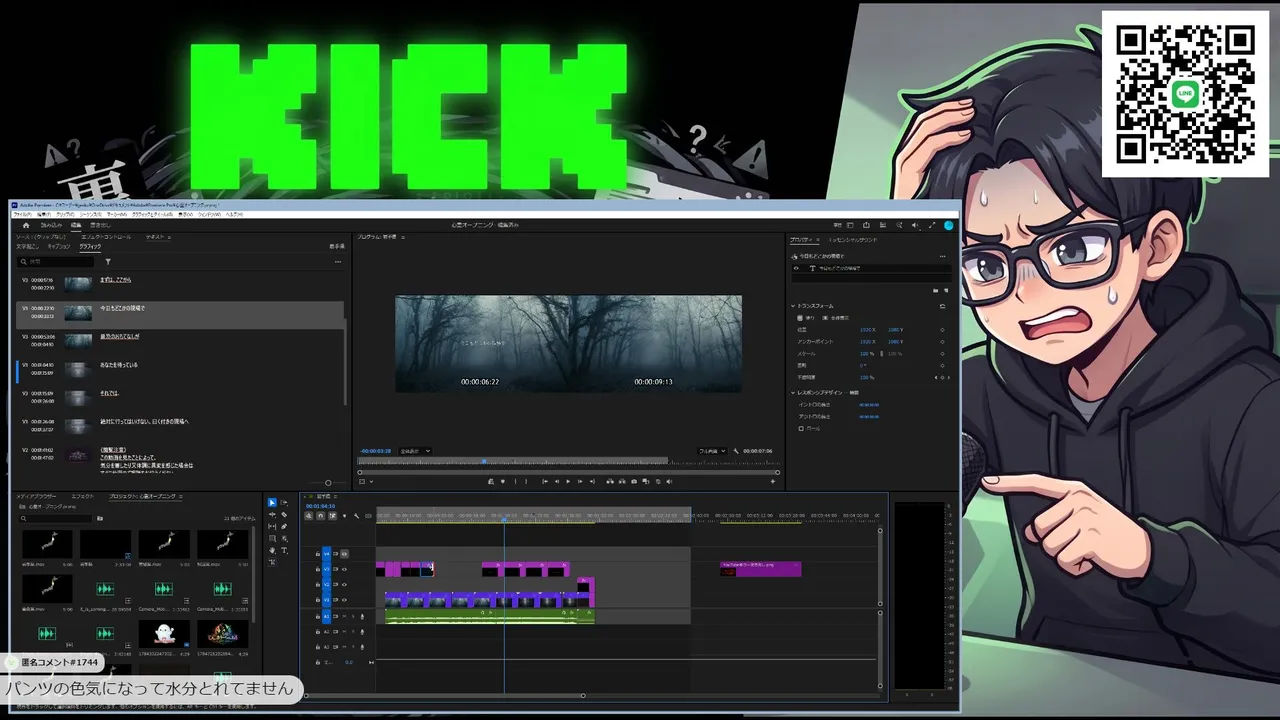Toggle V2 track output eye
The height and width of the screenshot is (720, 1280).
point(344,584)
